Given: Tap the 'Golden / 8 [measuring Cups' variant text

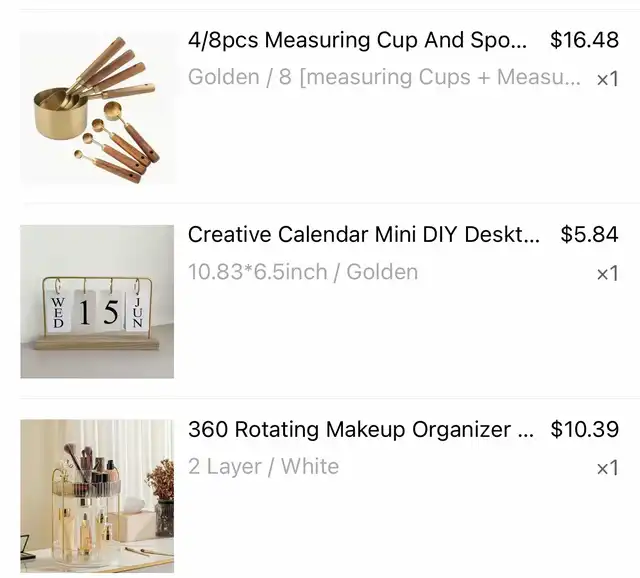Looking at the screenshot, I should (384, 77).
